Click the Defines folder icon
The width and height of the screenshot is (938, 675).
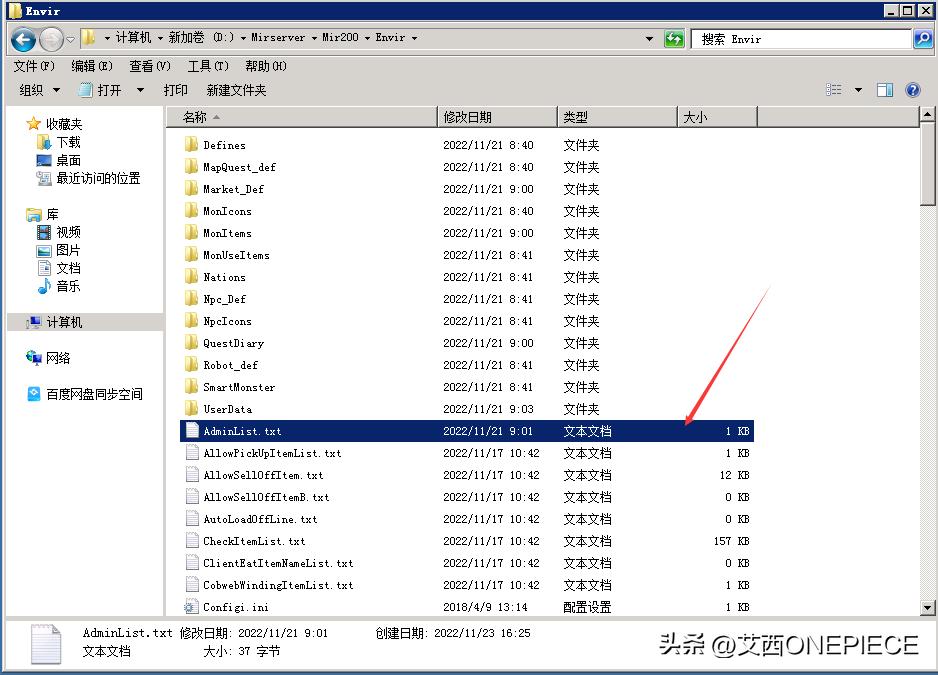tap(191, 145)
